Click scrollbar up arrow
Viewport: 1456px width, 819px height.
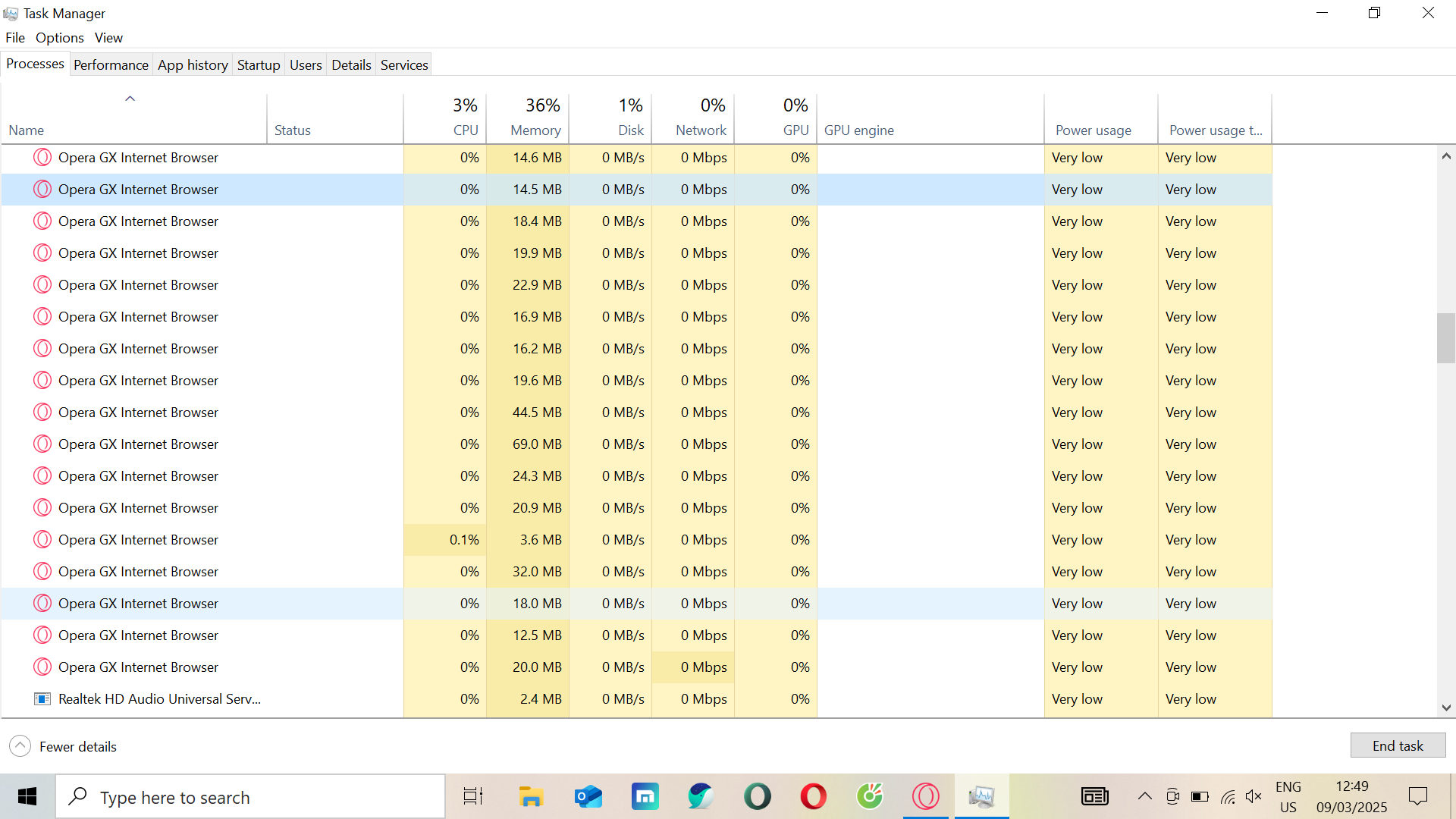point(1445,156)
